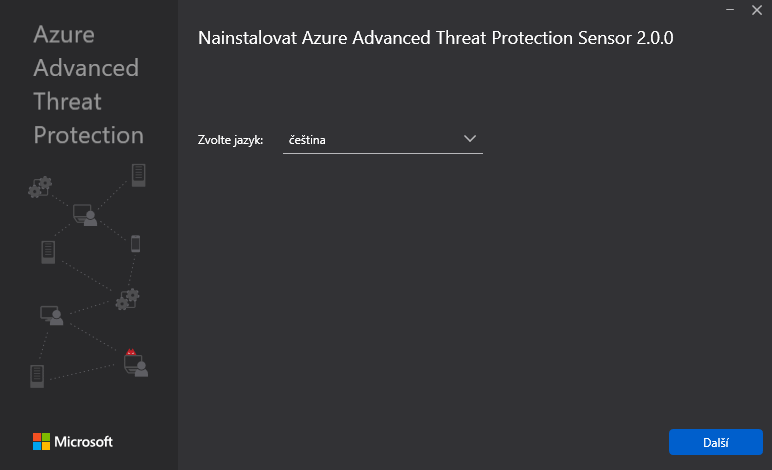Click the smartphone icon in network diagram
772x470 pixels.
(x=136, y=243)
